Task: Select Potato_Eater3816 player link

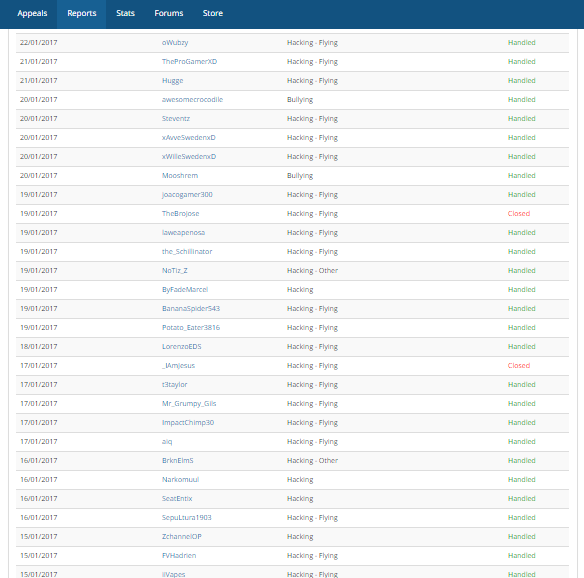Action: click(x=191, y=327)
